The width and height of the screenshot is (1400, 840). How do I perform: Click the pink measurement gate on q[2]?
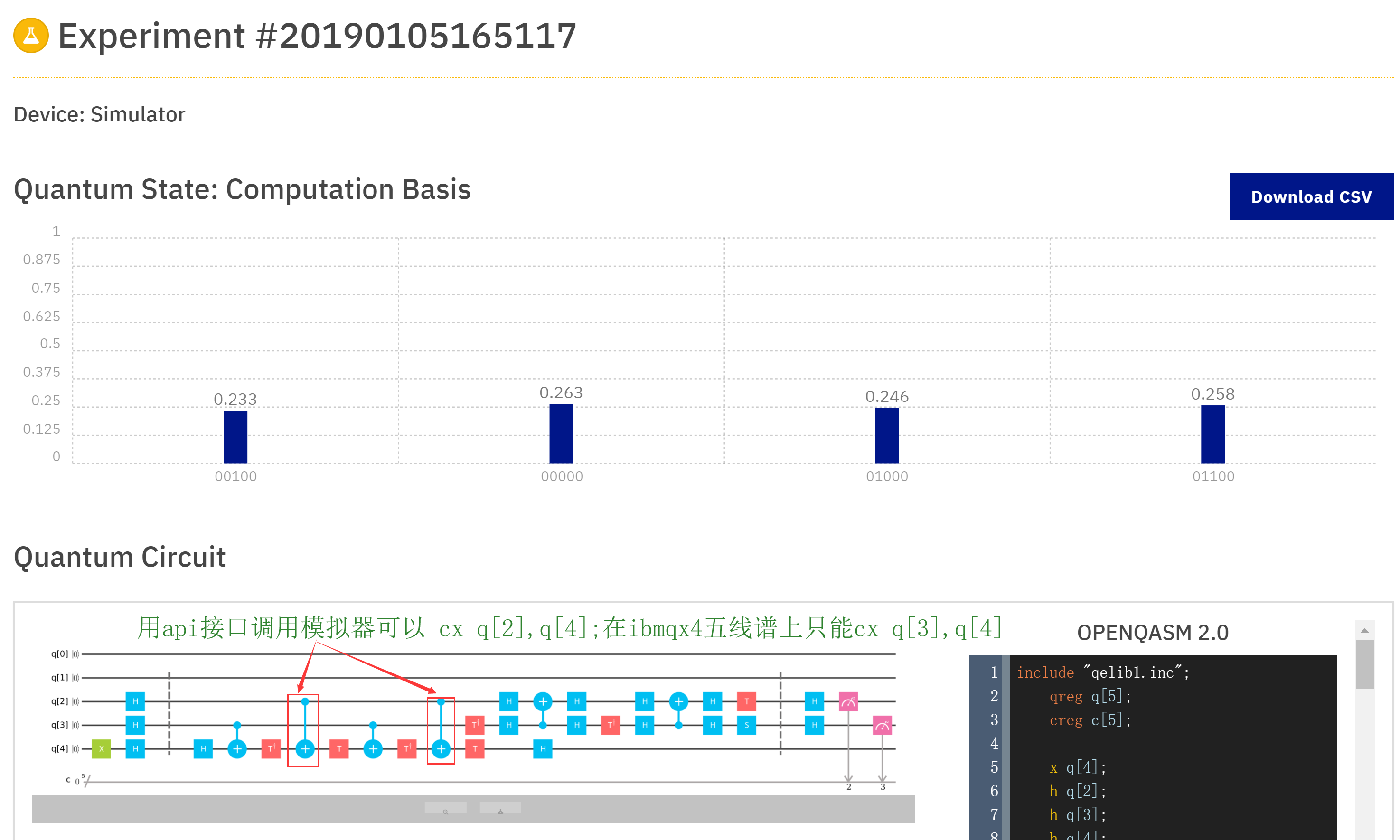point(849,702)
